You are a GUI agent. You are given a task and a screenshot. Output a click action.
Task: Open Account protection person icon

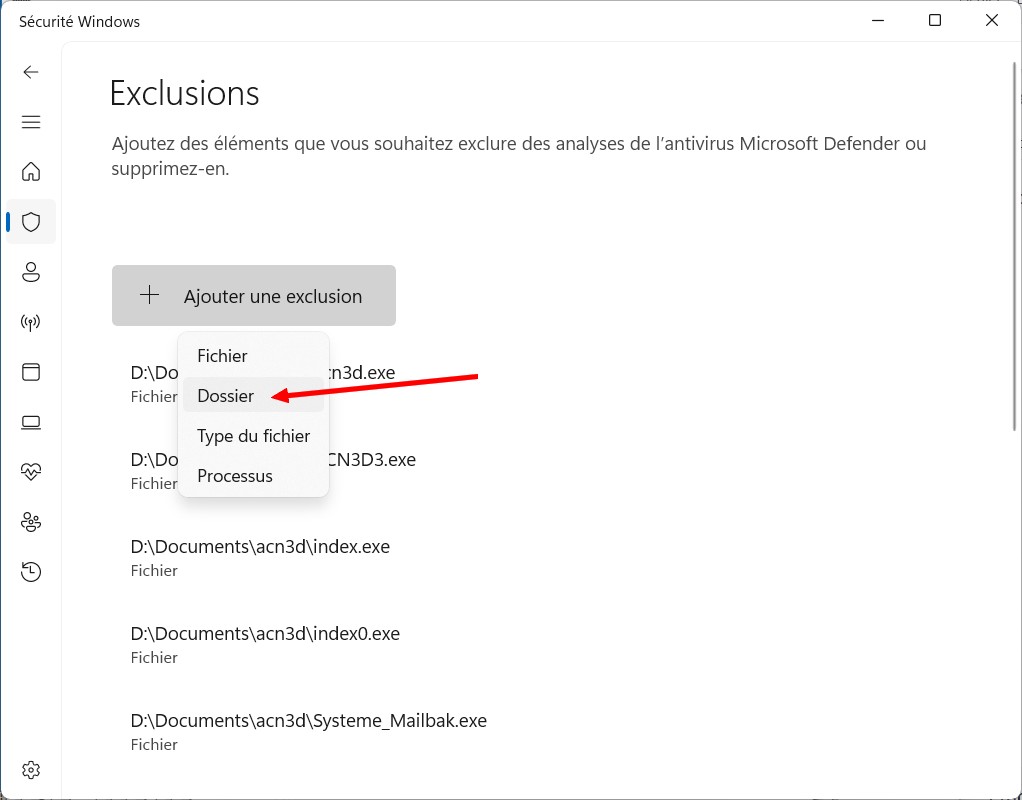click(31, 272)
